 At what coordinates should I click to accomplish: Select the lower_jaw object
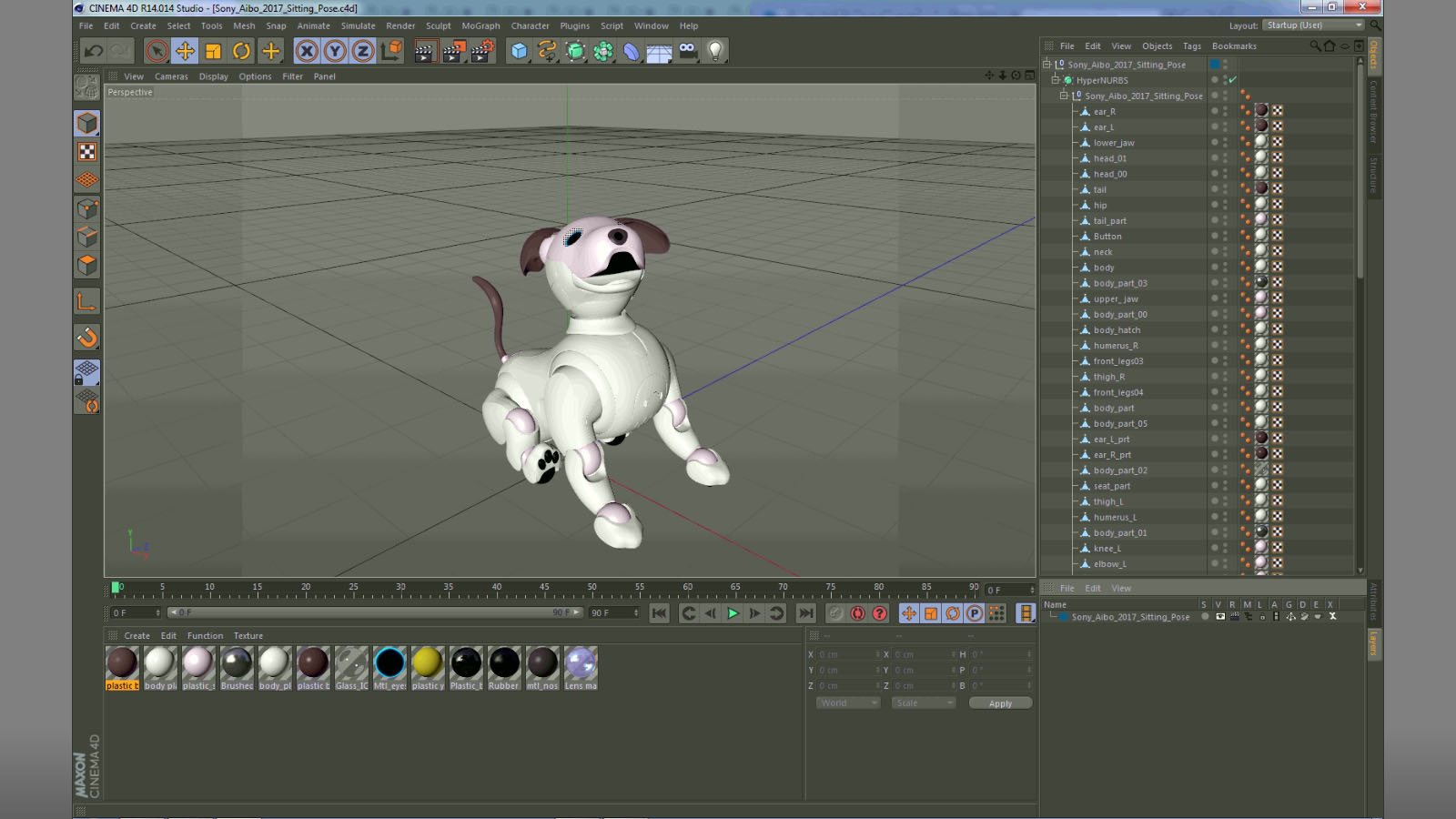point(1114,143)
